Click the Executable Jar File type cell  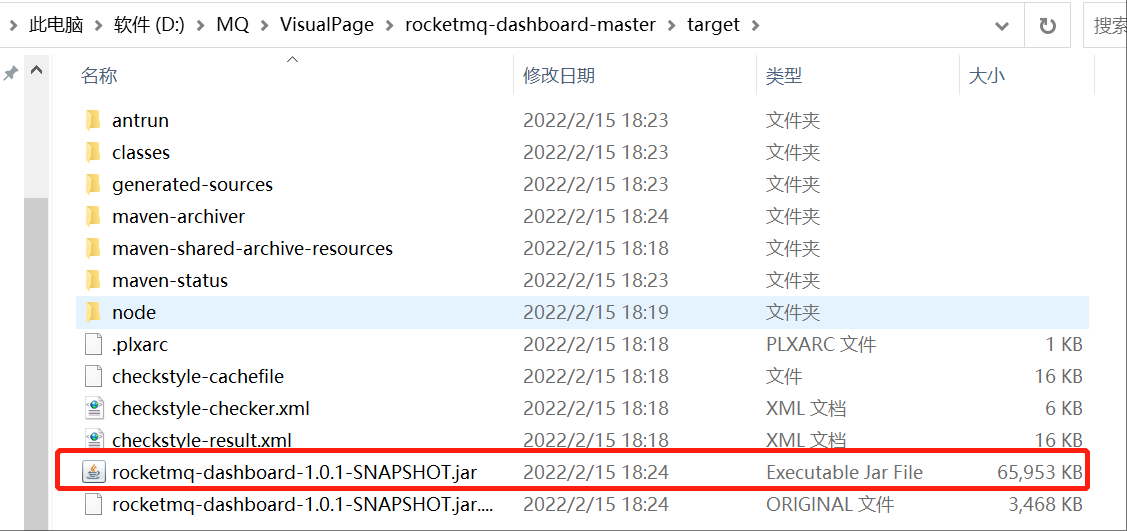(x=845, y=472)
